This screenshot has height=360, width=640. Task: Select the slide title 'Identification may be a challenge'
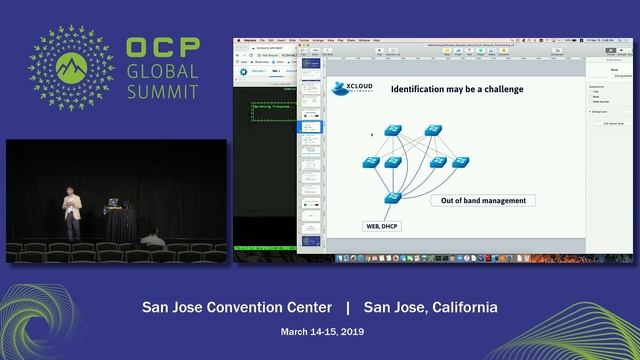pyautogui.click(x=457, y=89)
